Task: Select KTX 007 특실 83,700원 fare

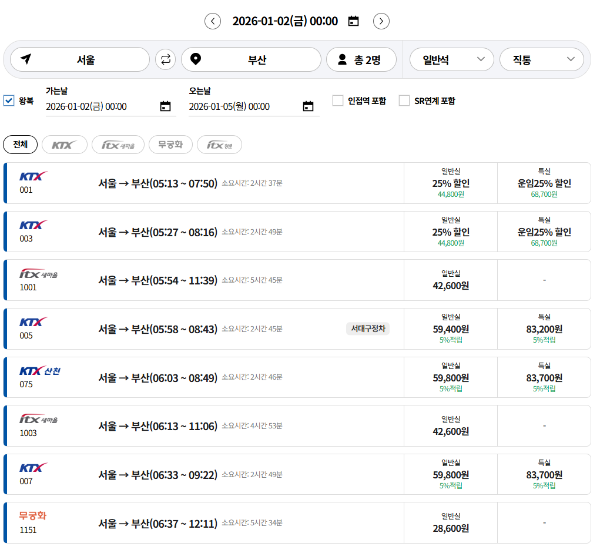Action: 544,474
